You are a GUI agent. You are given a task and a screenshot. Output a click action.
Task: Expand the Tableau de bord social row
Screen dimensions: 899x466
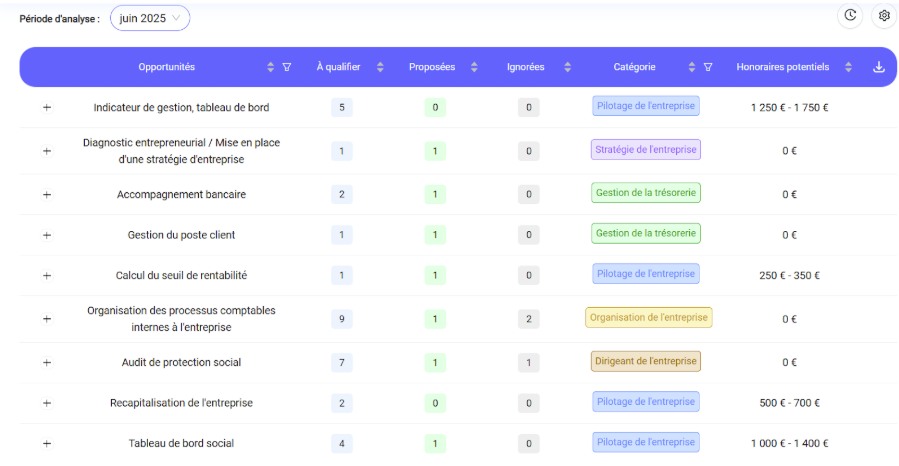point(47,443)
